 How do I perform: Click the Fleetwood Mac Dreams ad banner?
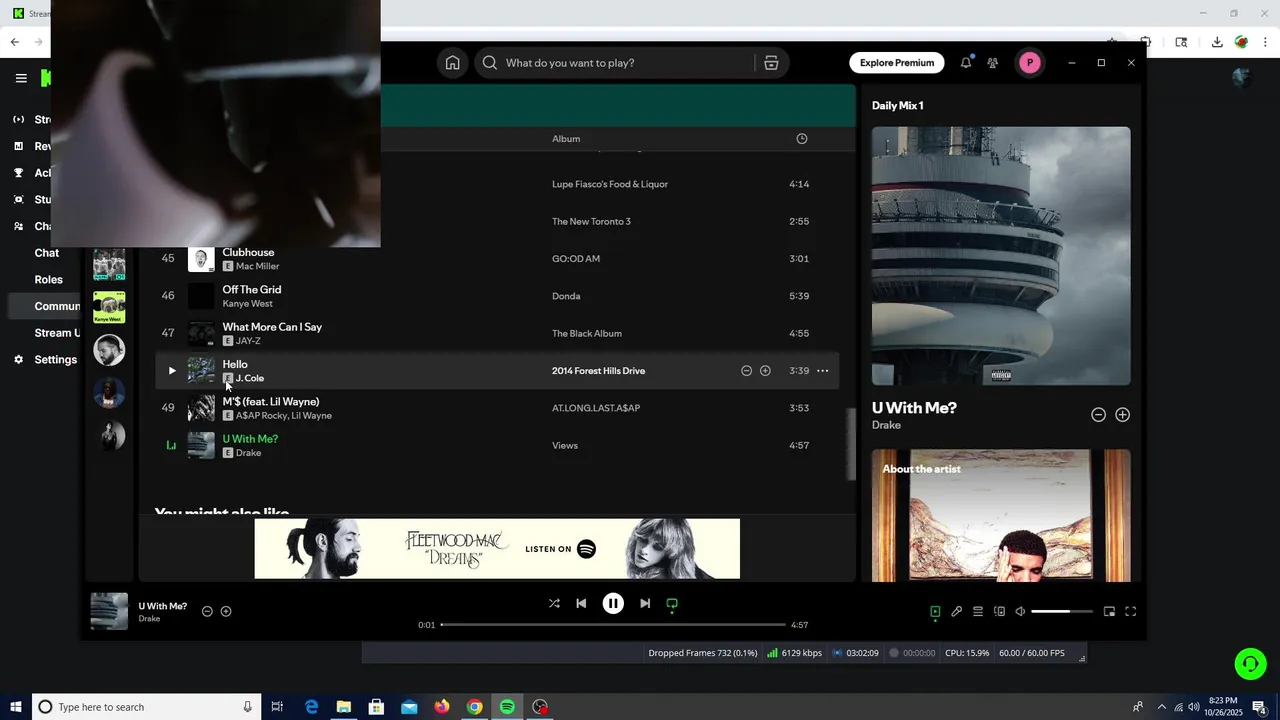497,548
